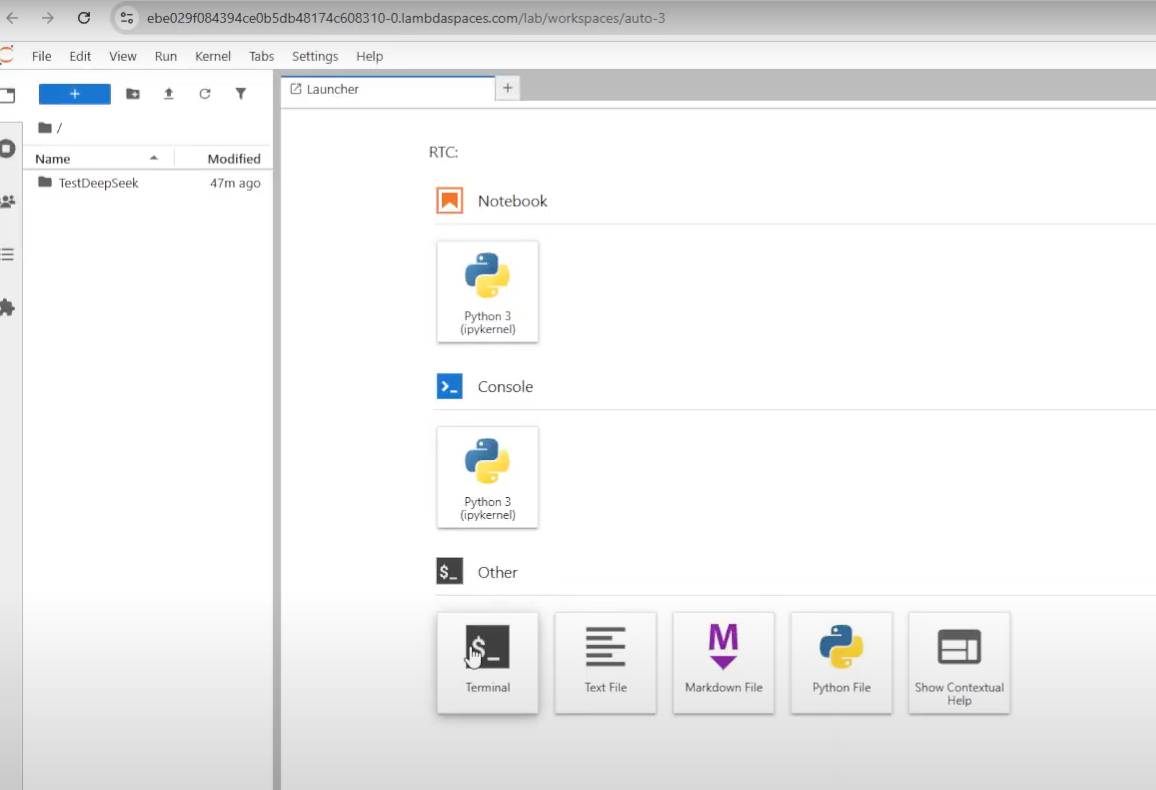Create a new Text File
Viewport: 1156px width, 790px height.
605,663
